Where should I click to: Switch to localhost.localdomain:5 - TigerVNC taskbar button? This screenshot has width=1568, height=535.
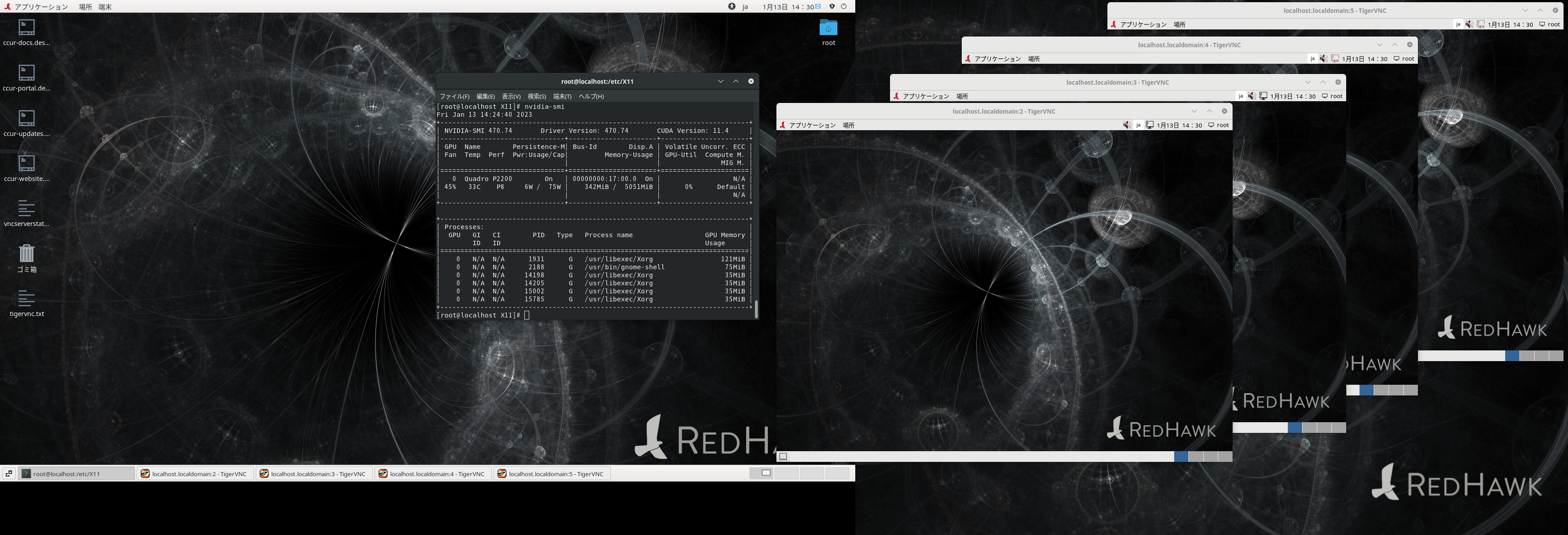(552, 473)
